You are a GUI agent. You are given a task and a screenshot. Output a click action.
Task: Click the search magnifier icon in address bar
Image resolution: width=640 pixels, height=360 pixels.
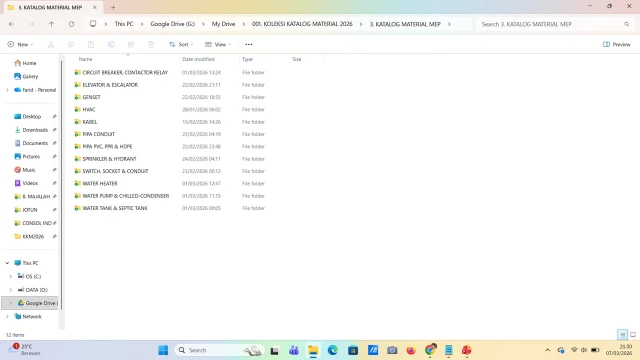627,24
